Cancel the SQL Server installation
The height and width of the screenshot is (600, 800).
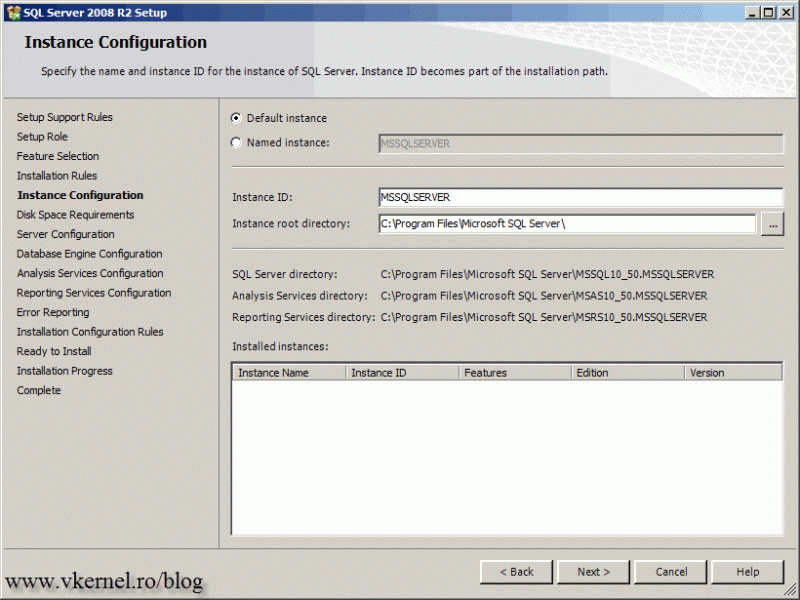coord(670,571)
